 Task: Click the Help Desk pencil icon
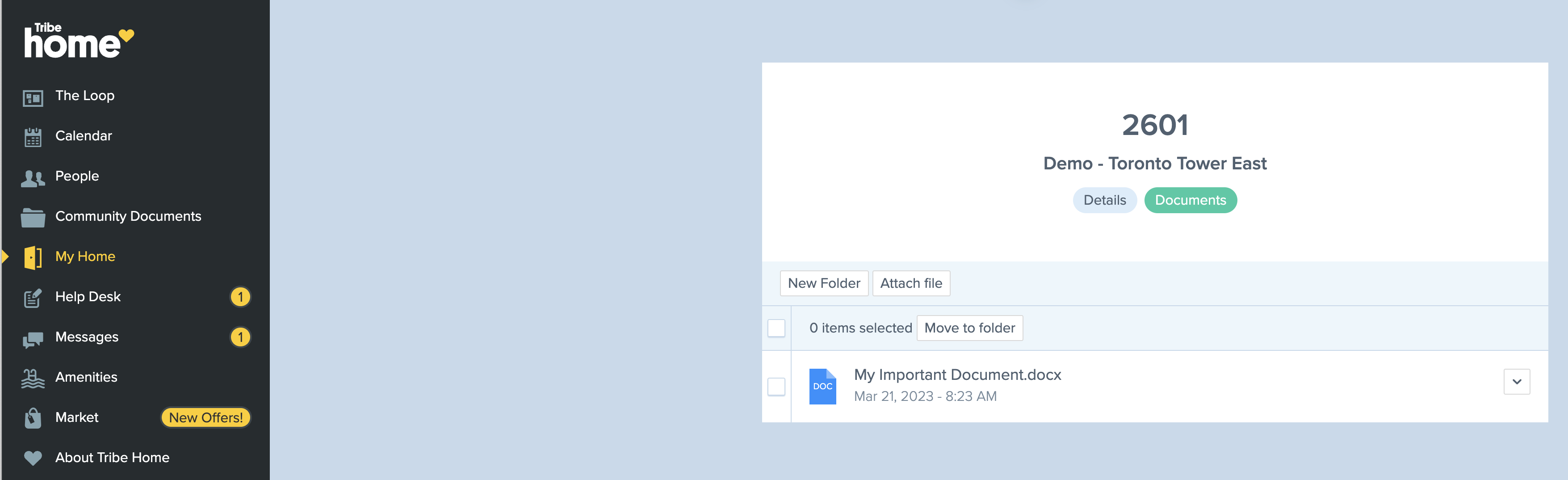click(x=33, y=298)
